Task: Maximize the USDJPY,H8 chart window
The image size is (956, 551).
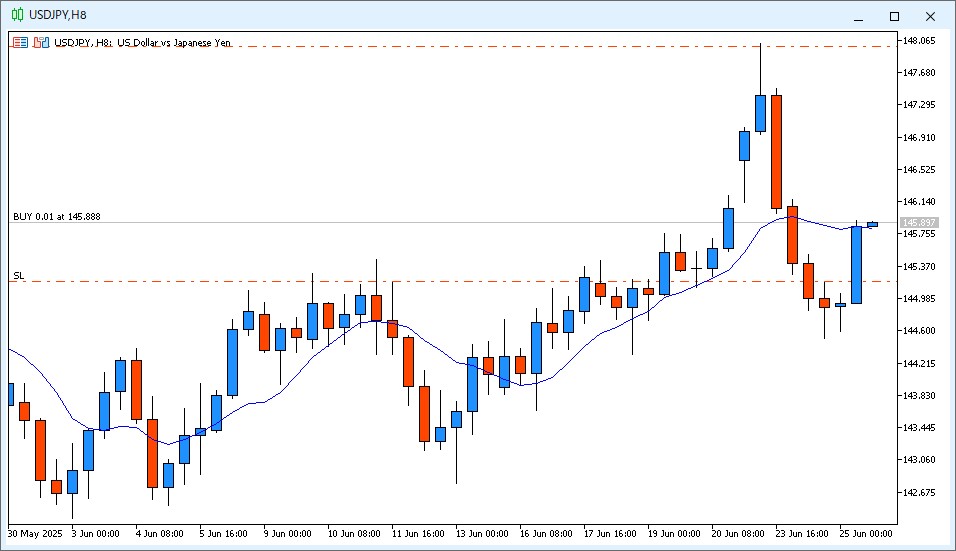Action: pos(894,16)
